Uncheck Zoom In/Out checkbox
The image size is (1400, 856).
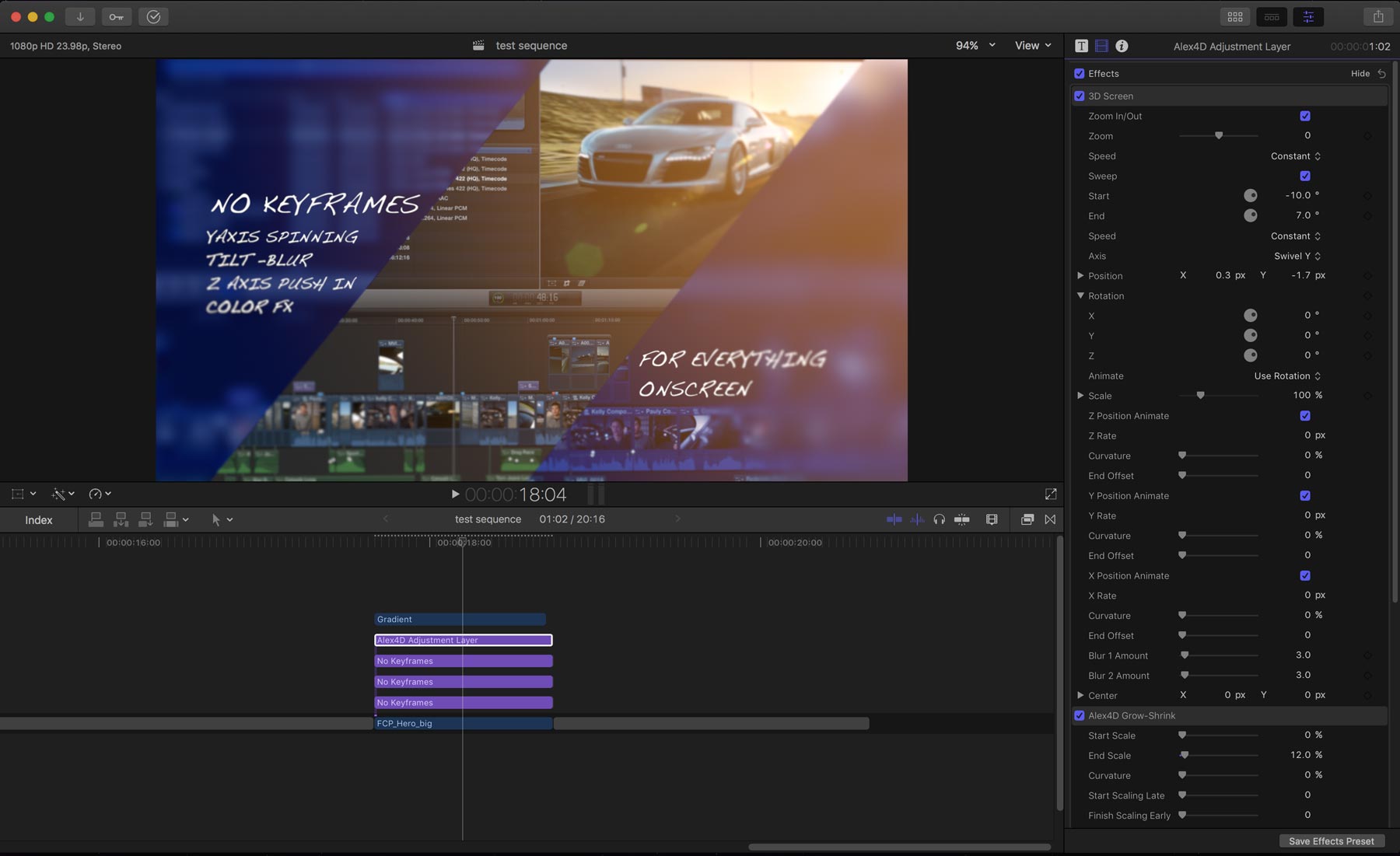[x=1305, y=116]
